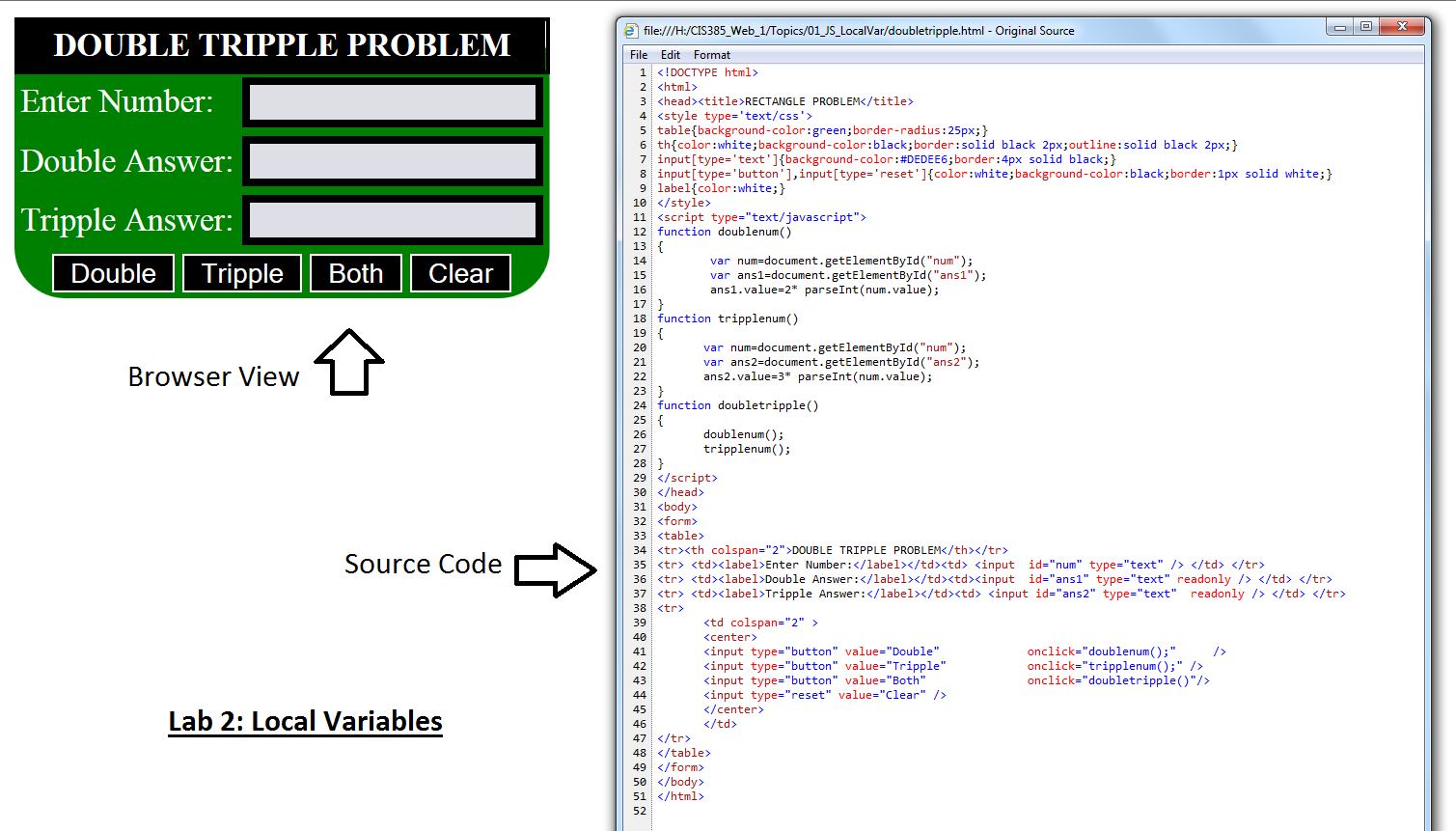
Task: Open the Edit menu in source viewer
Action: point(671,55)
